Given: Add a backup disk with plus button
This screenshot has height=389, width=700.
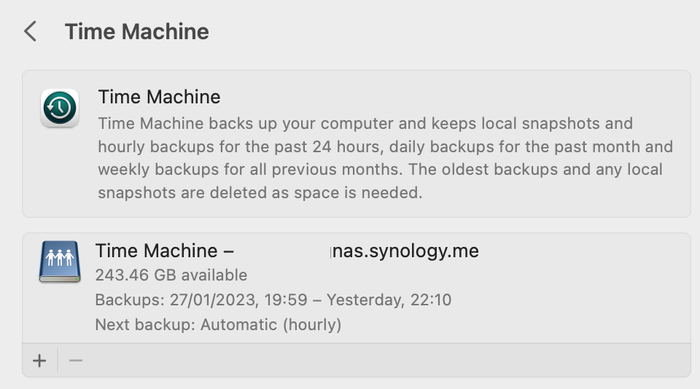Looking at the screenshot, I should pyautogui.click(x=39, y=360).
